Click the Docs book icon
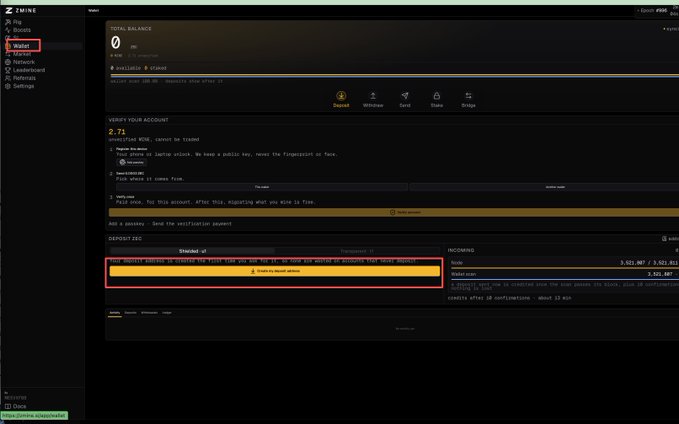The width and height of the screenshot is (679, 424). point(8,406)
